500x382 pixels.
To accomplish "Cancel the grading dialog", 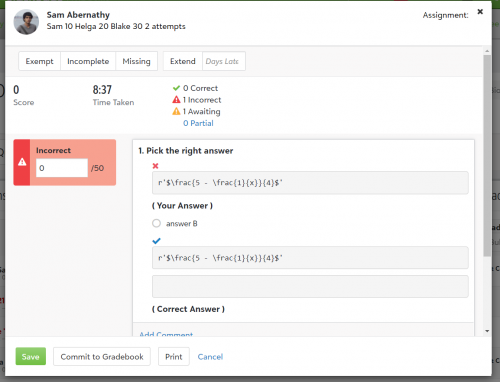I will (210, 357).
